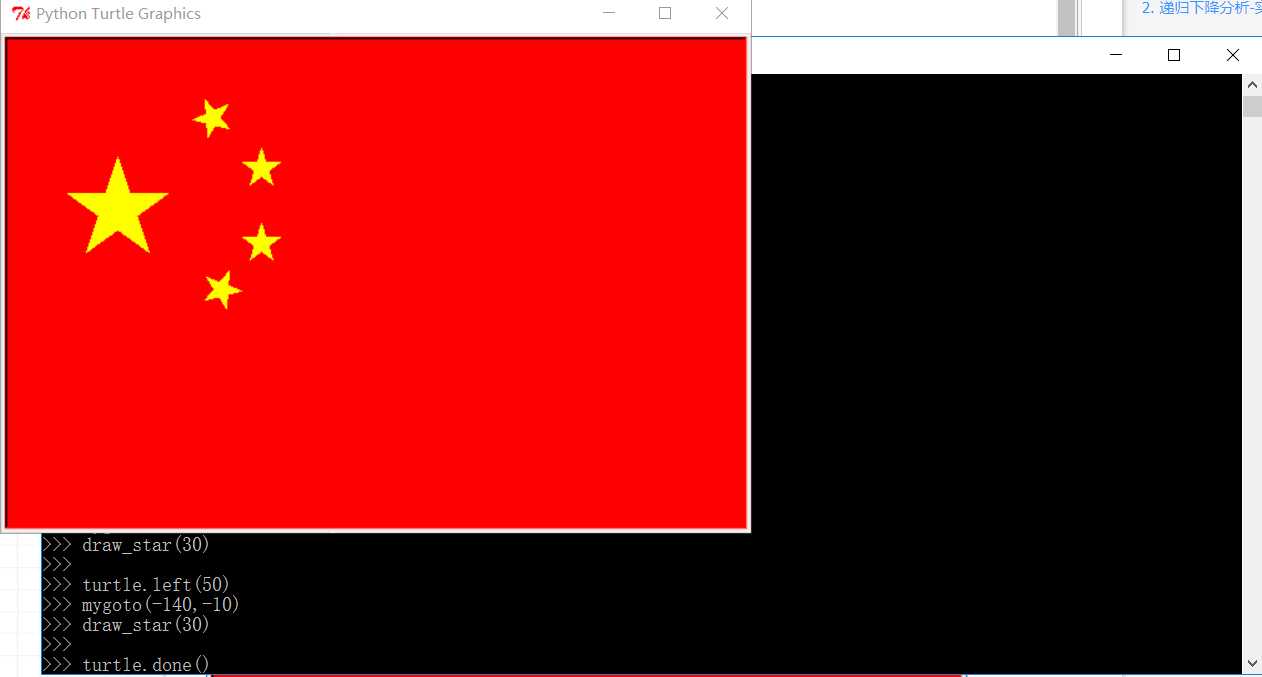Click the 'turtle.done()' console line

click(146, 665)
